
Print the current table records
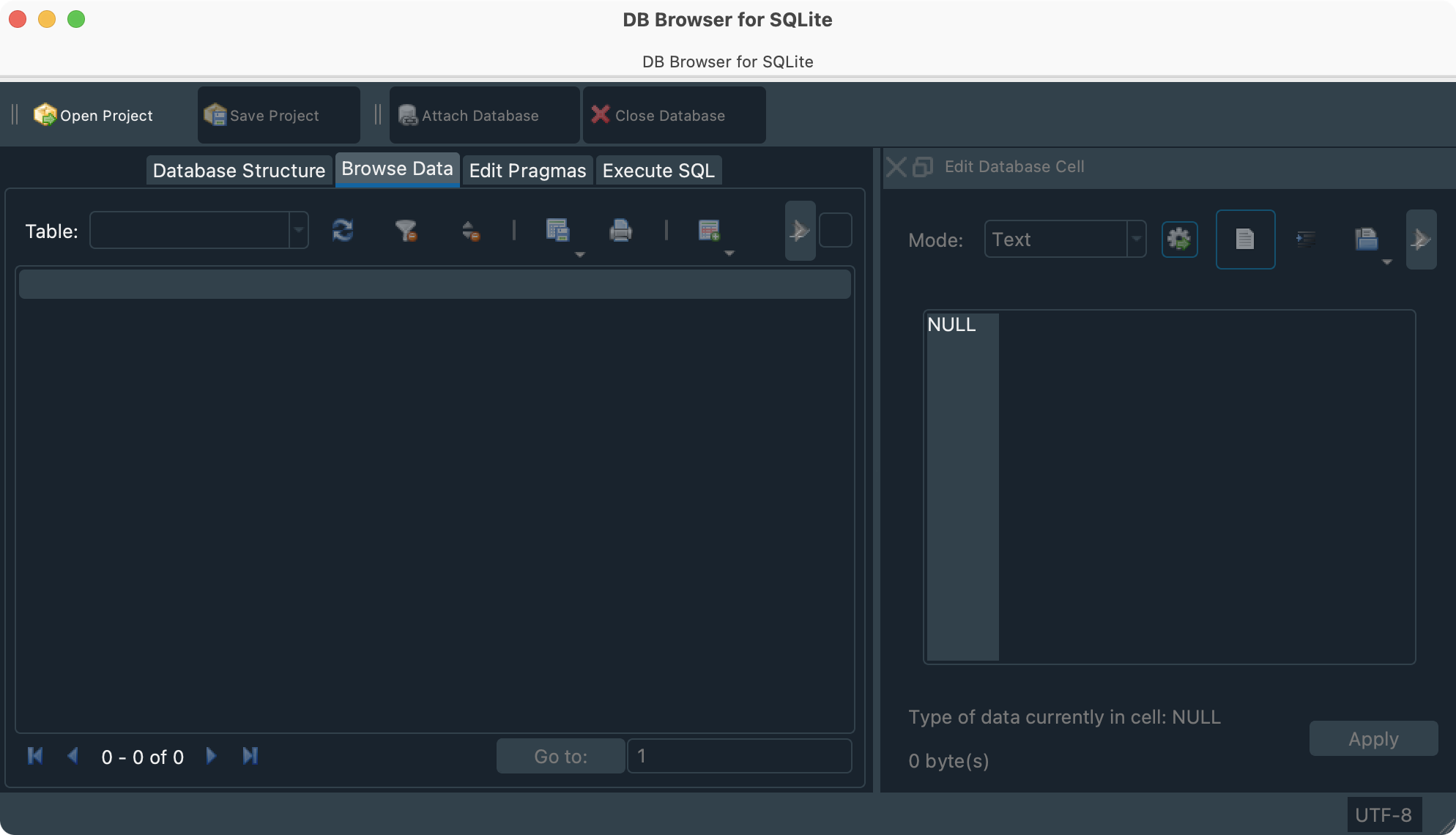(x=620, y=230)
